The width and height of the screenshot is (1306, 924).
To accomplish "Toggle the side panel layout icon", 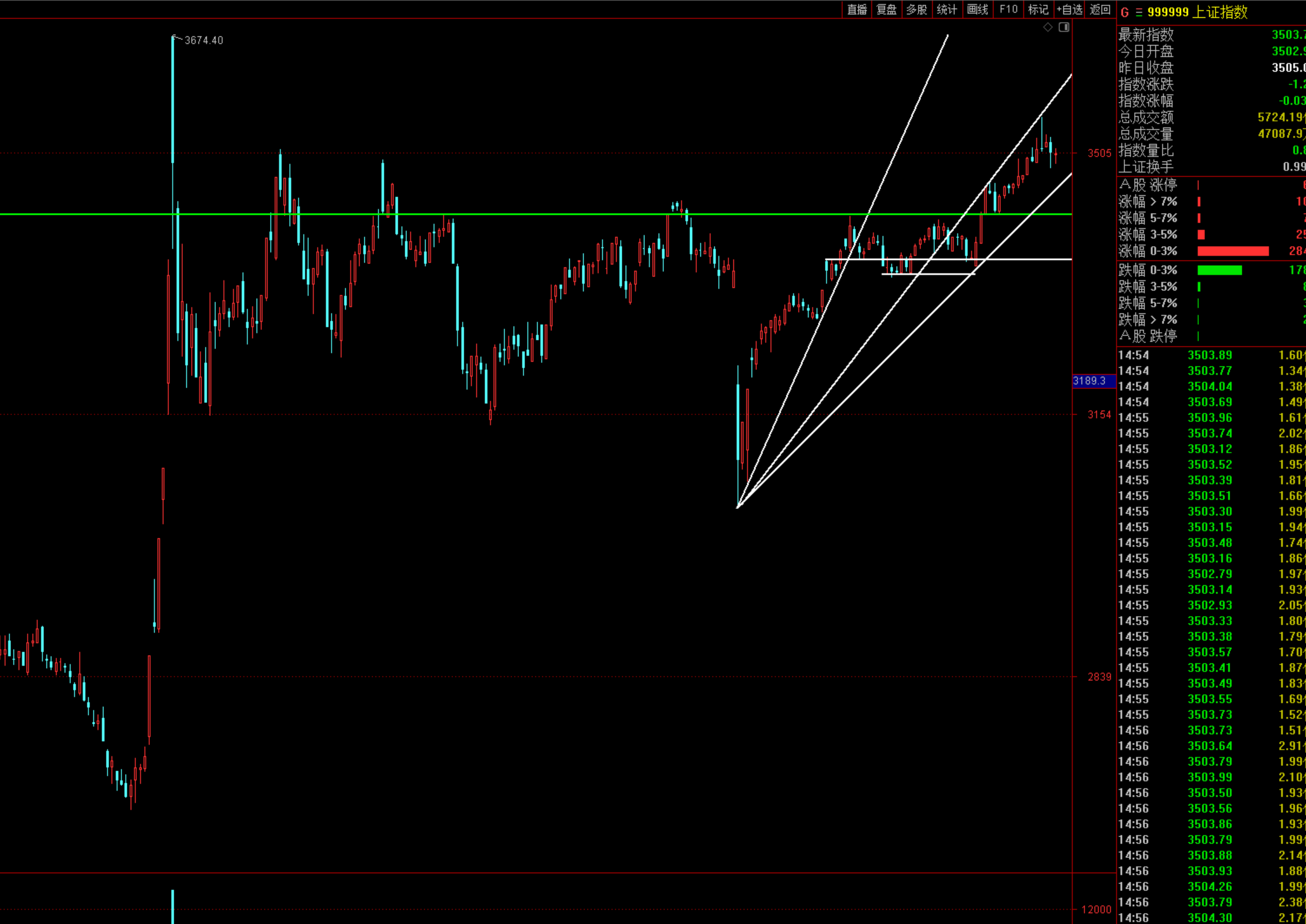I will 1064,27.
